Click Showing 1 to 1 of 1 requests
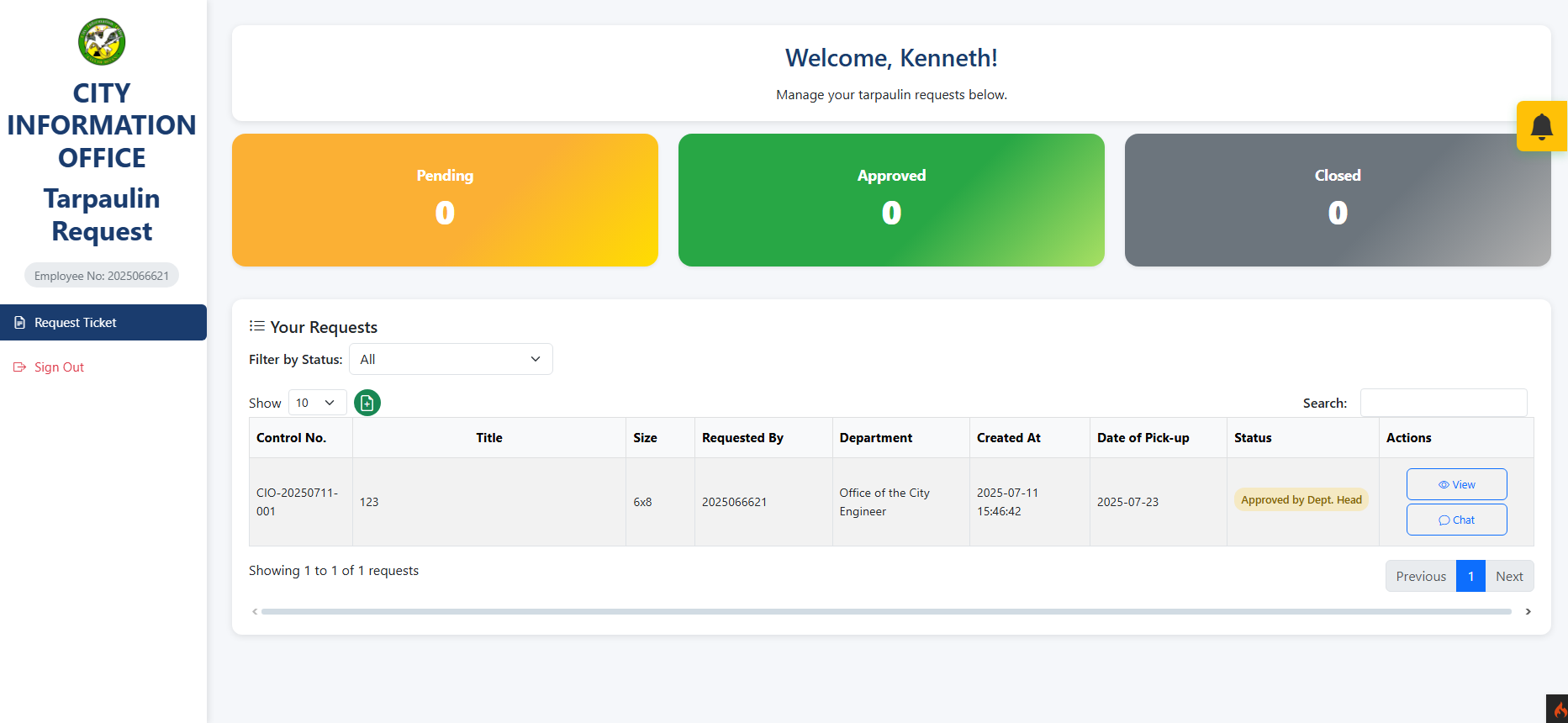1568x723 pixels. tap(334, 570)
